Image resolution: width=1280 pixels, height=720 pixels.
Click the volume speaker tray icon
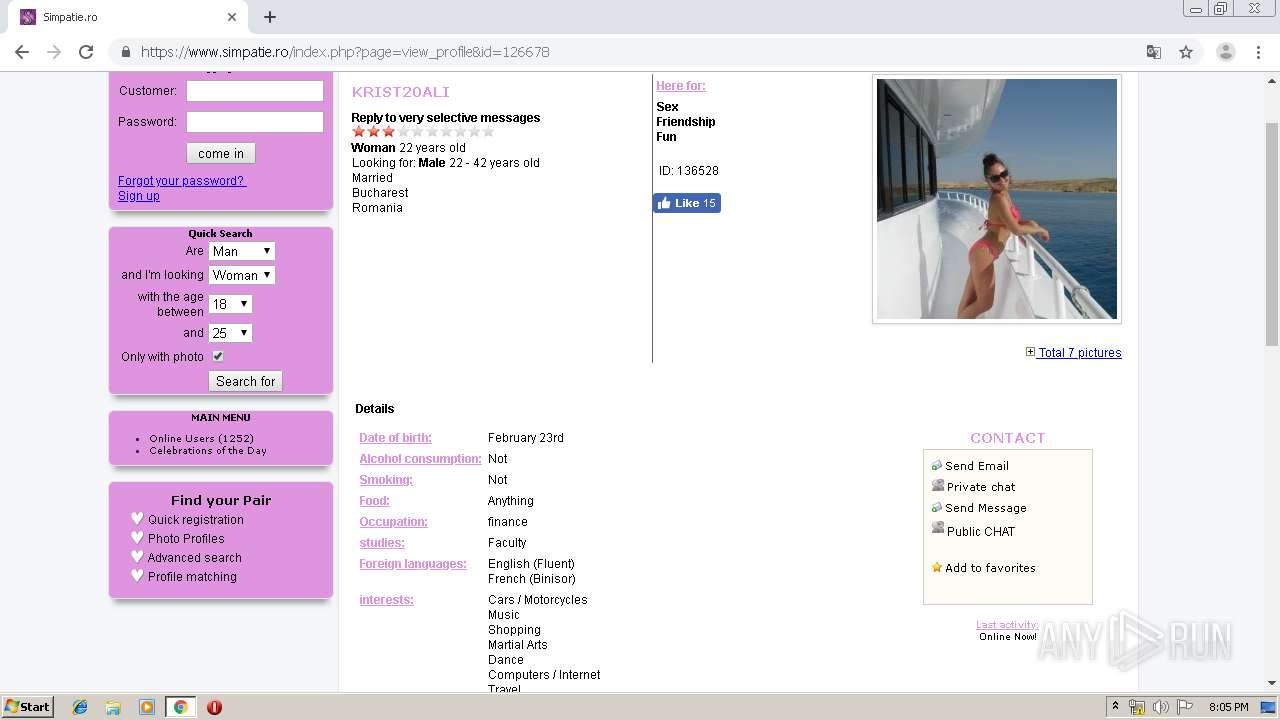(1161, 707)
